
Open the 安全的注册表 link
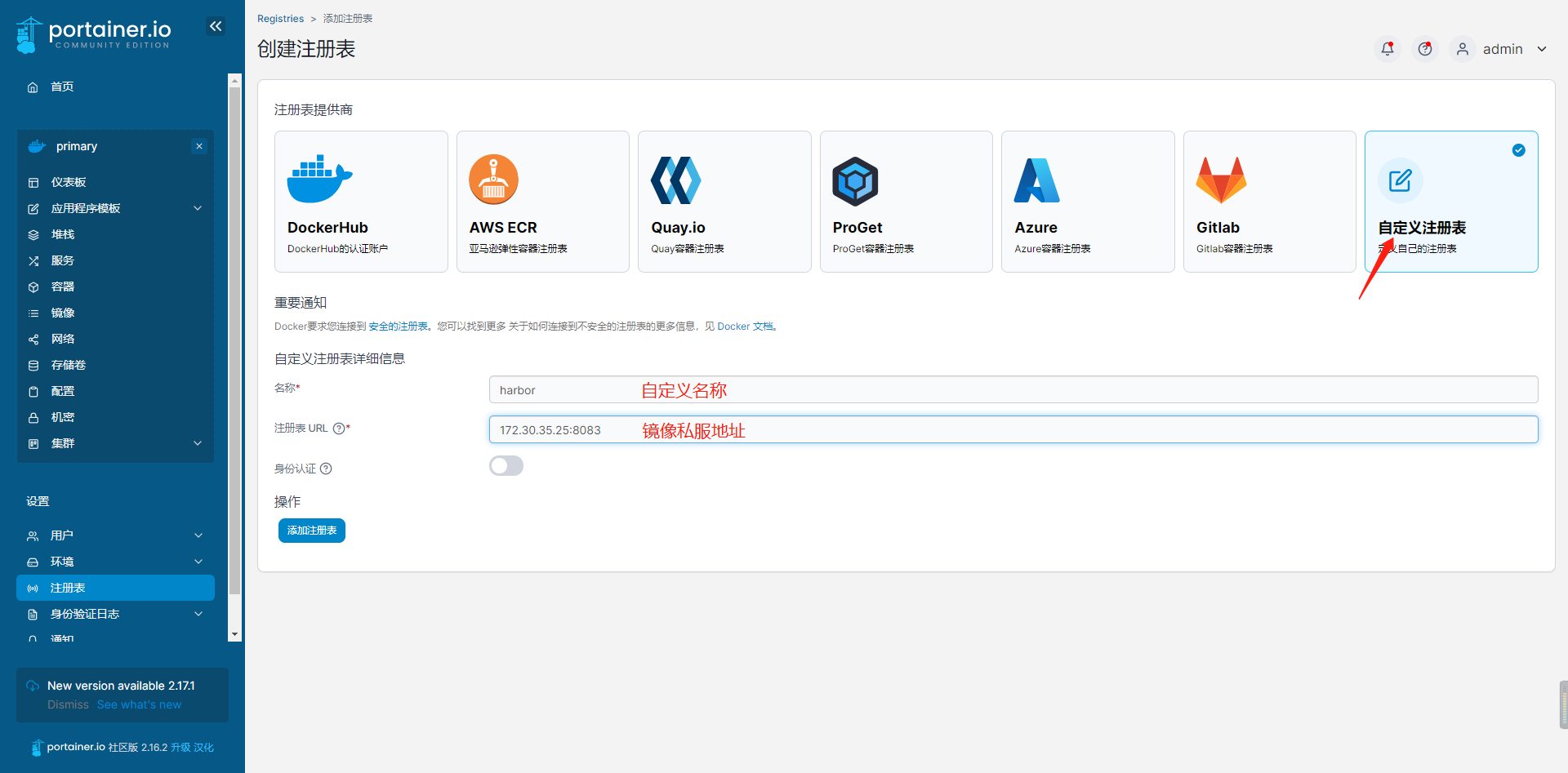coord(398,327)
